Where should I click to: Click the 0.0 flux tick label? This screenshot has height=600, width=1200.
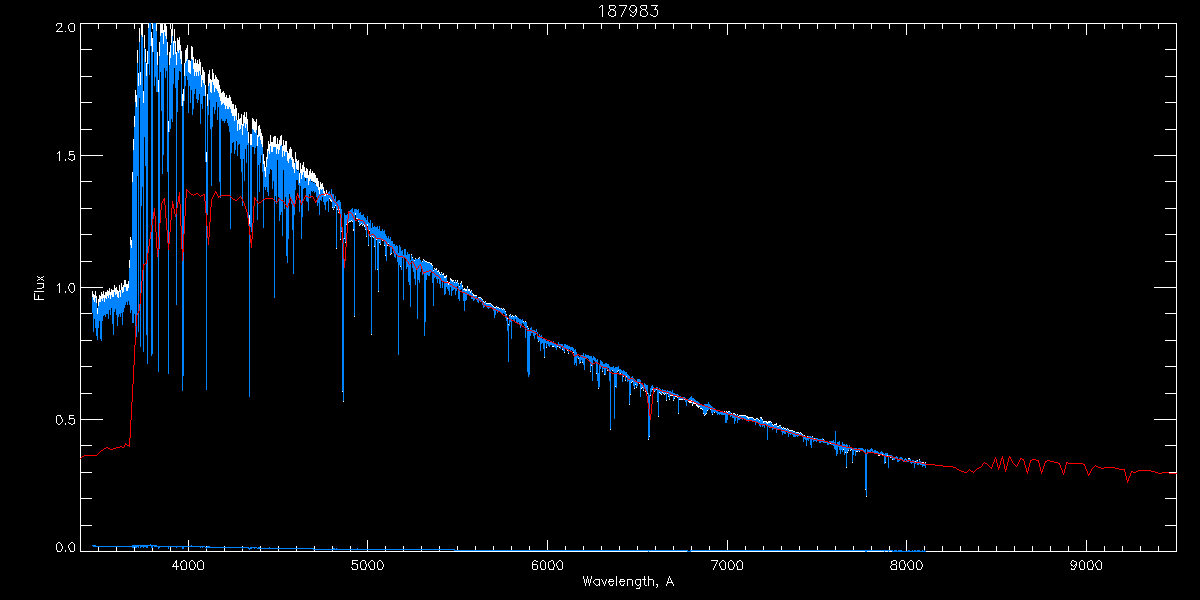(x=64, y=547)
